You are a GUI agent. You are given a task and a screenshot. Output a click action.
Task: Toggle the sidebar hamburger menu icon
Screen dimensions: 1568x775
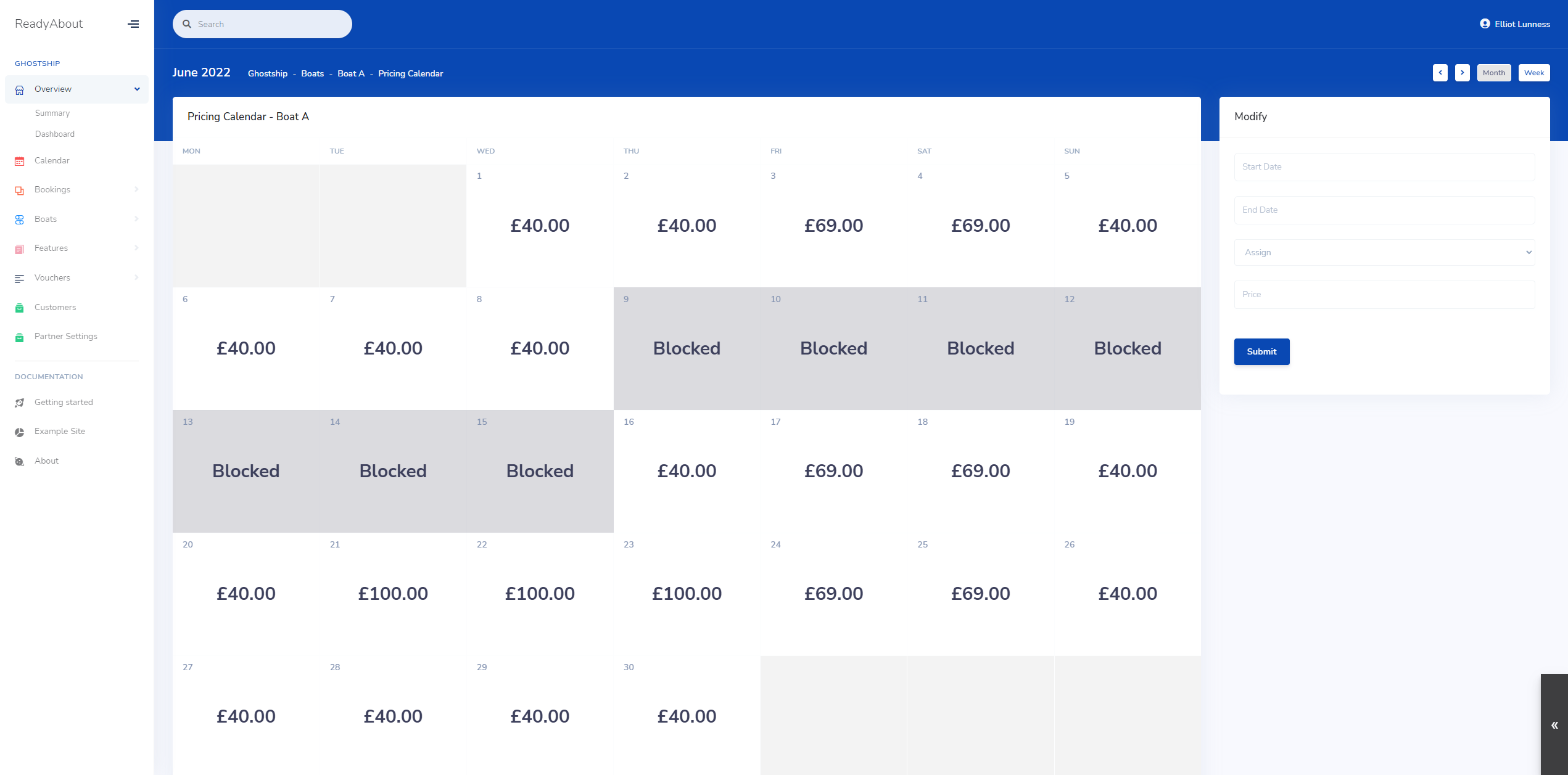coord(133,24)
